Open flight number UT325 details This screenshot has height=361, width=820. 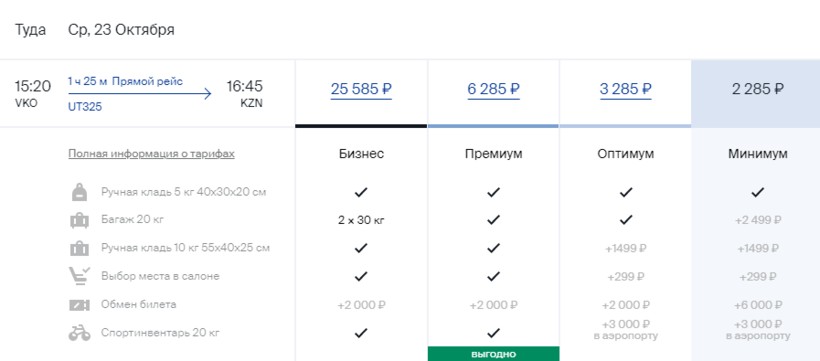point(85,107)
